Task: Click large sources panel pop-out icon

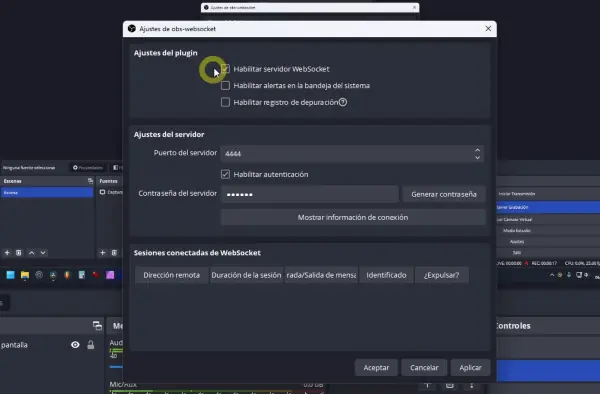Action: point(97,326)
